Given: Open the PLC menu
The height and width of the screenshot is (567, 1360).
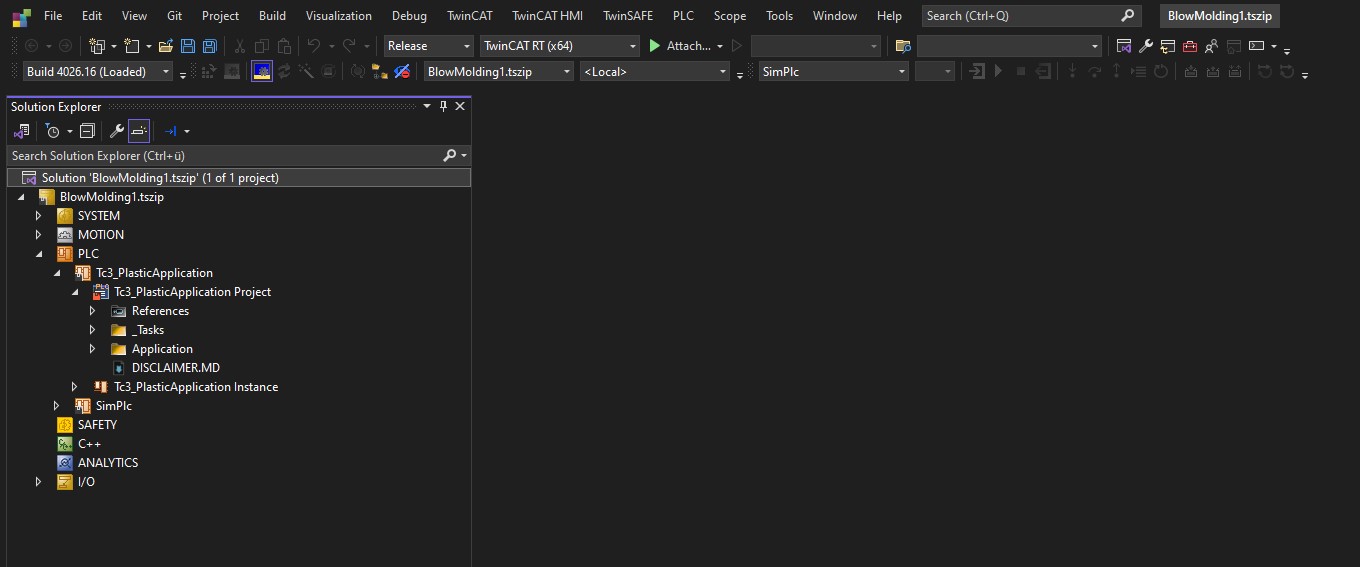Looking at the screenshot, I should 683,16.
